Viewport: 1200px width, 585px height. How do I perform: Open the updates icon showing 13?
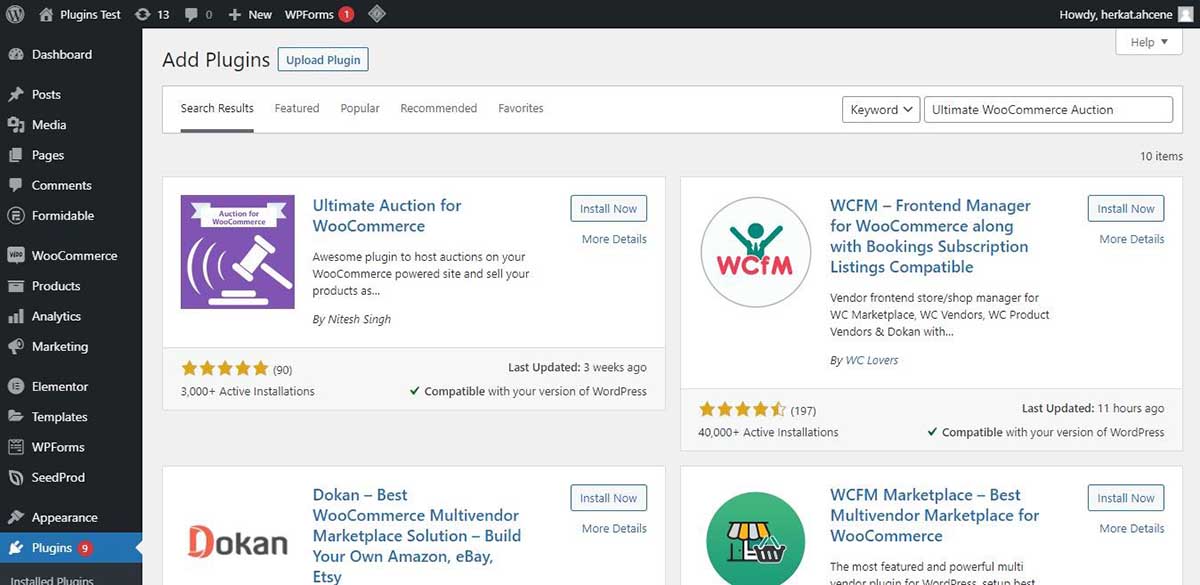click(x=142, y=14)
